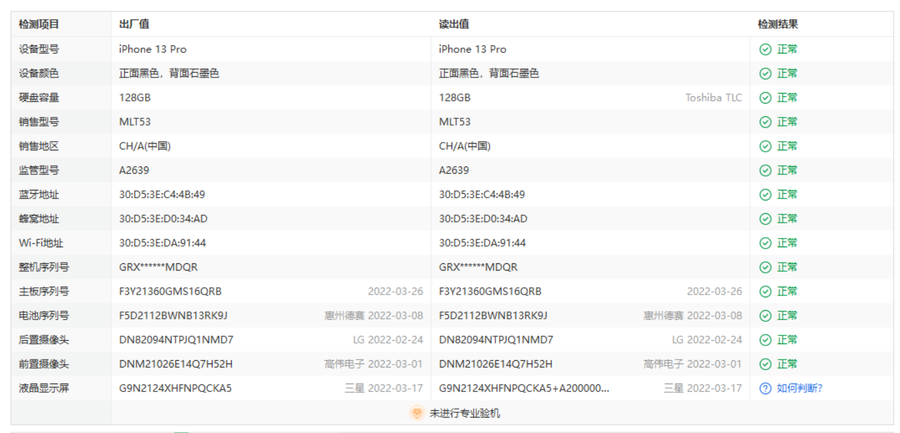Click the green check icon for 后置摄像头

click(x=765, y=340)
